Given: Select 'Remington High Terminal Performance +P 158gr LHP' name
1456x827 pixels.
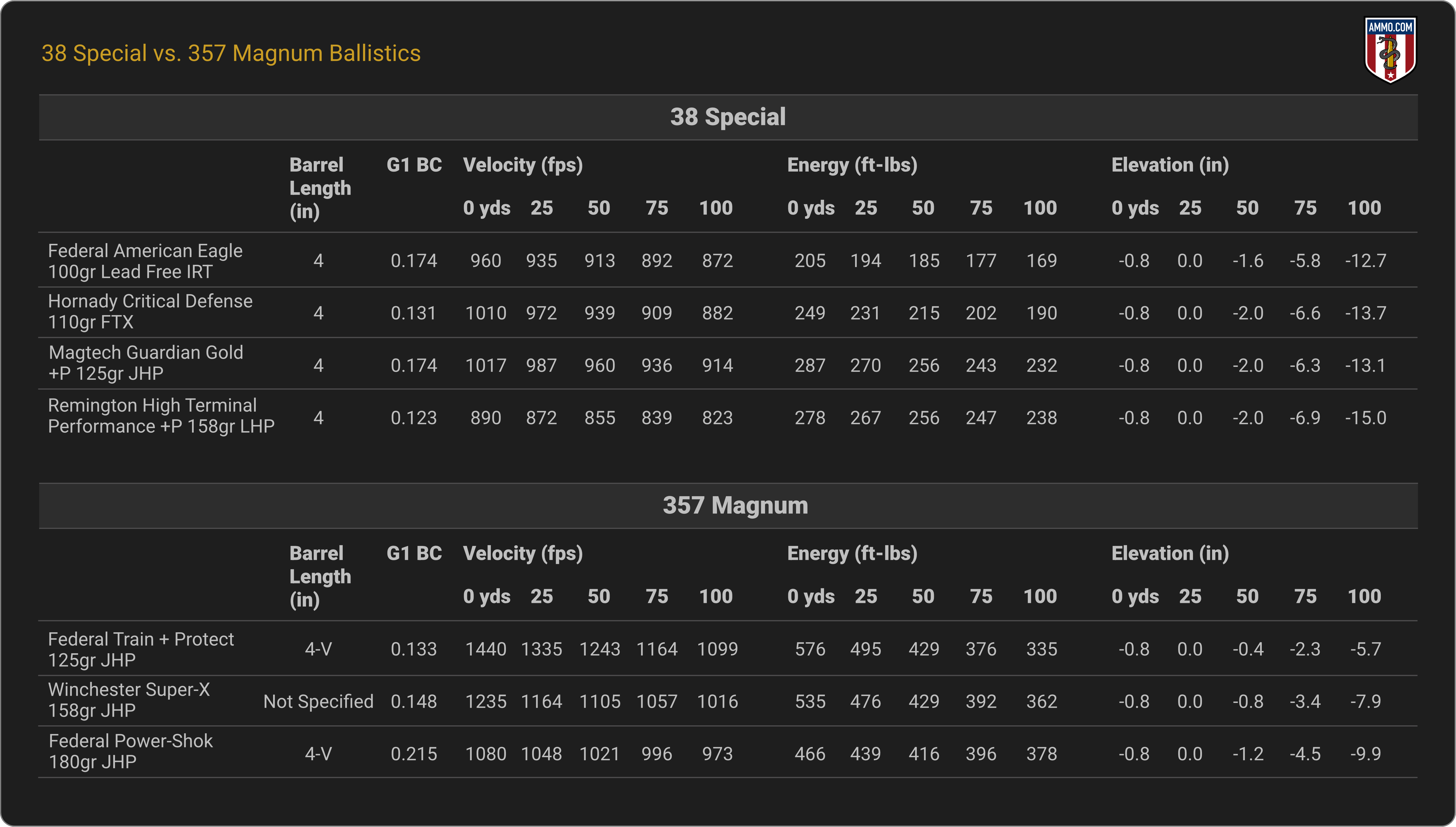Looking at the screenshot, I should pos(161,416).
